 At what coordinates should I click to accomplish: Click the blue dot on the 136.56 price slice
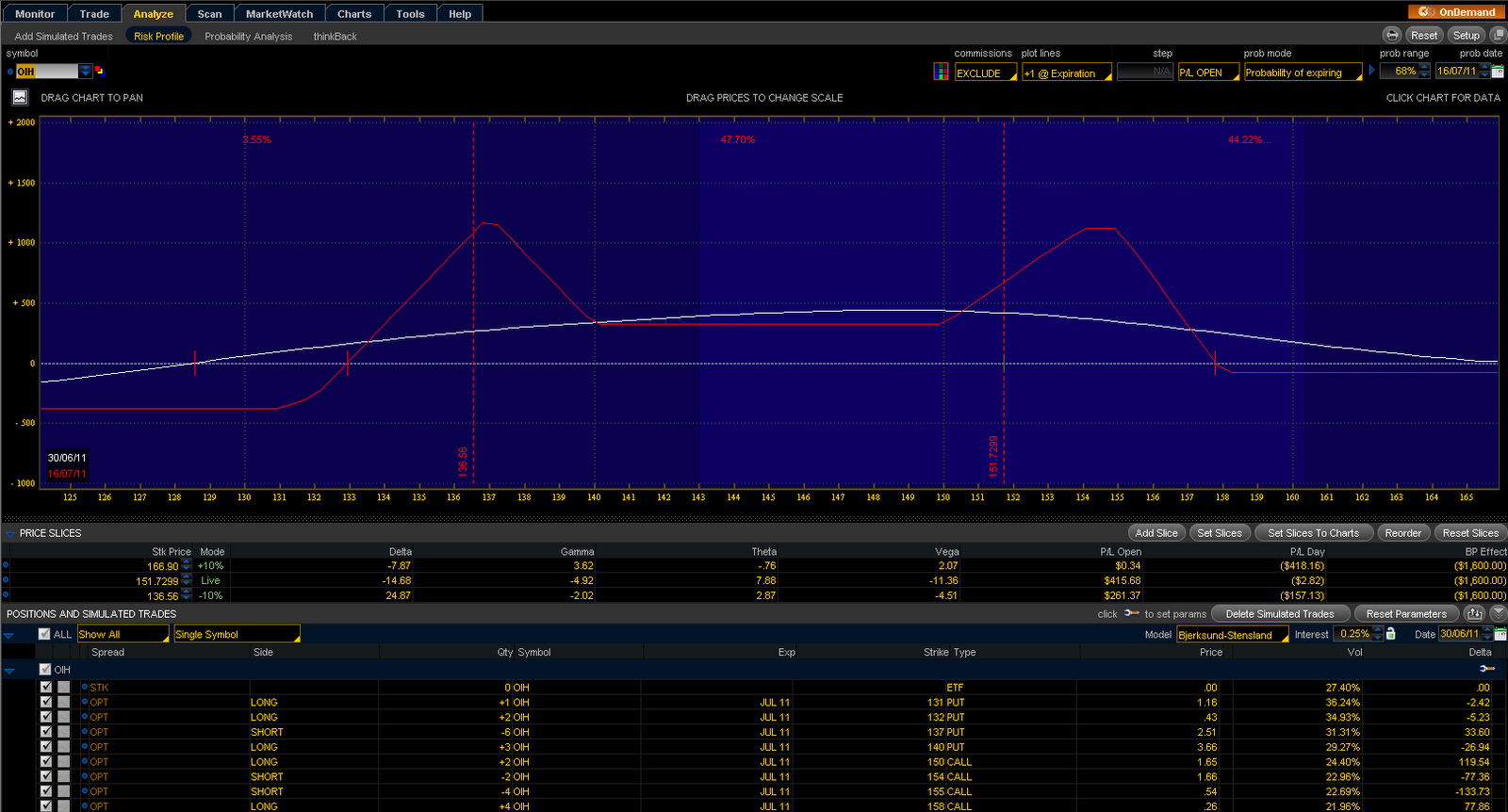6,595
